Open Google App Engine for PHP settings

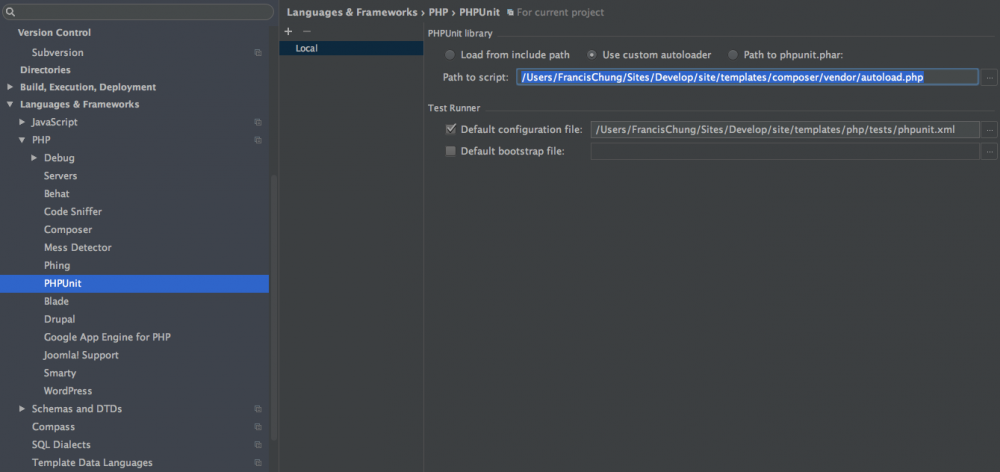(x=107, y=337)
